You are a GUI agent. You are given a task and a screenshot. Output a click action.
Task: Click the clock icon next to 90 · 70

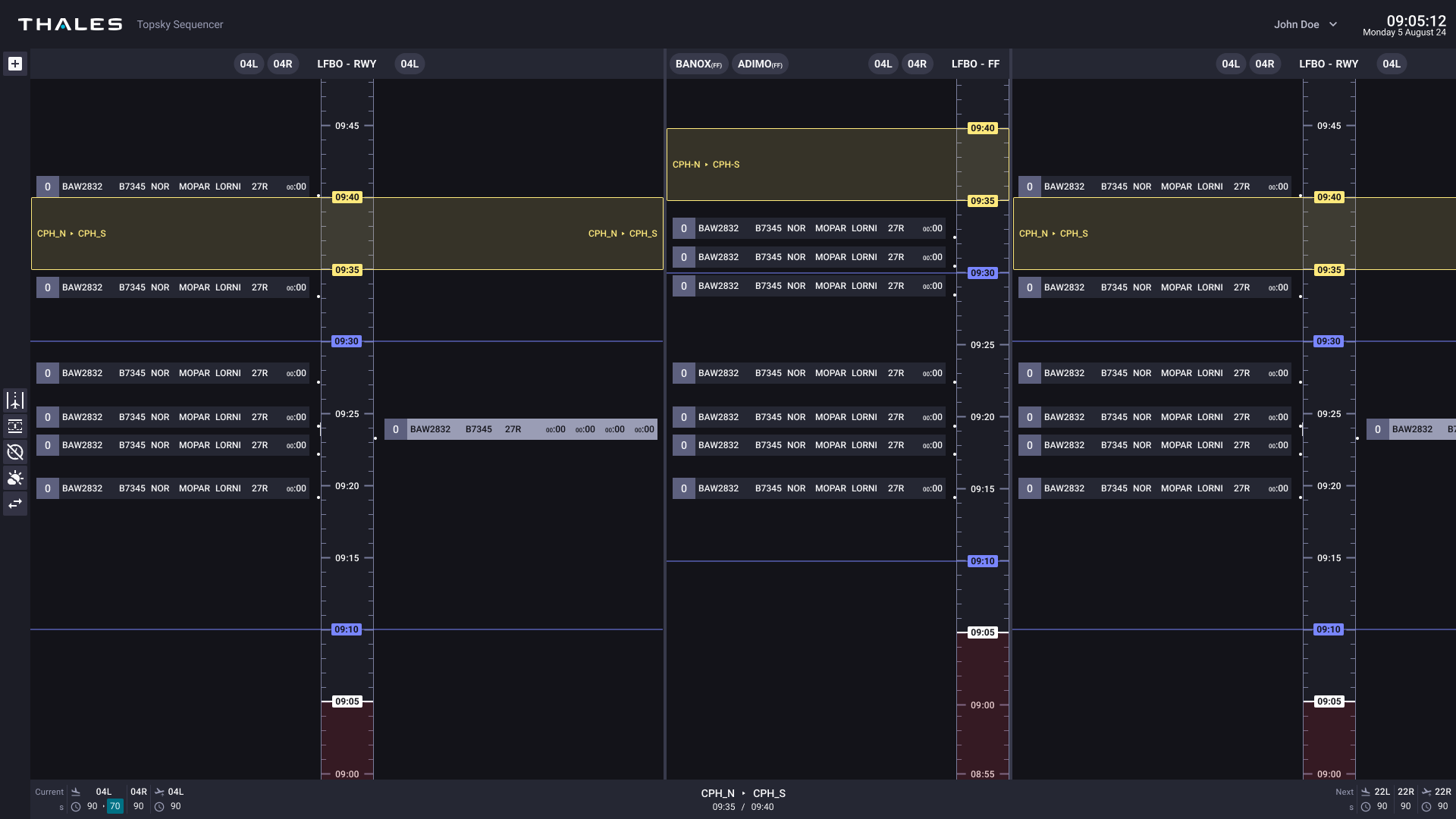click(x=76, y=807)
